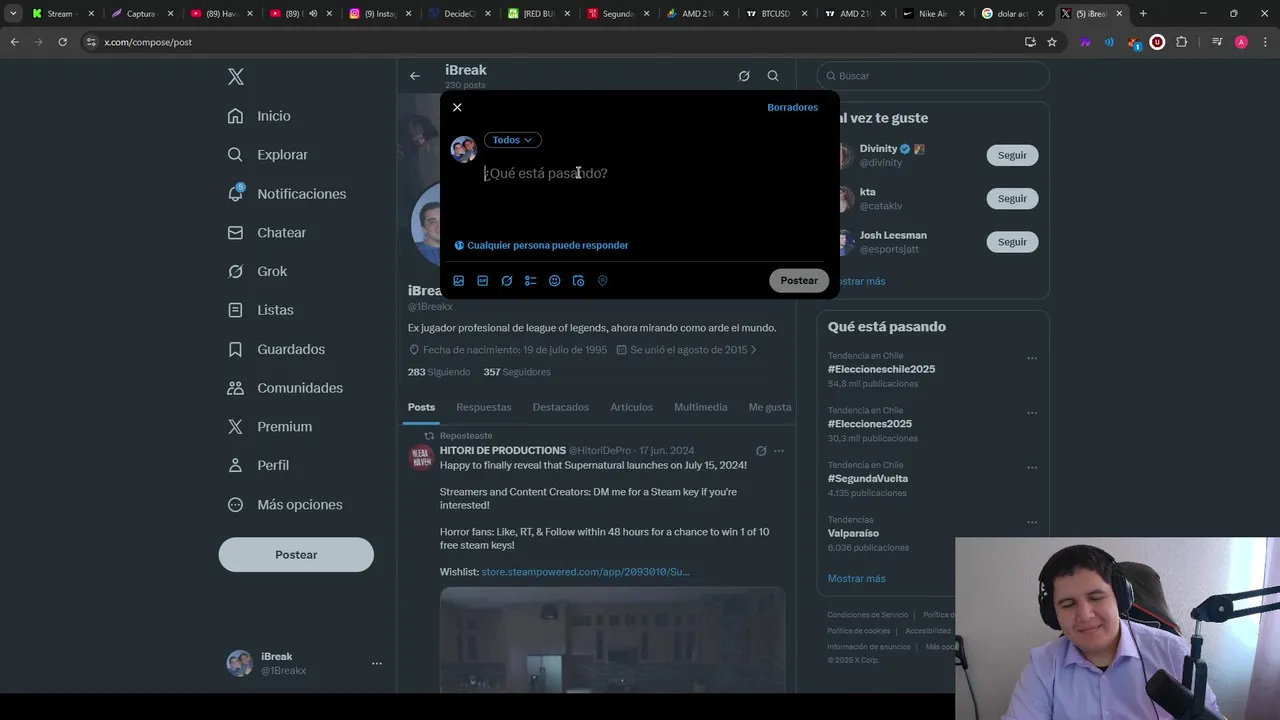Follow Josh Leesman
Image resolution: width=1280 pixels, height=720 pixels.
tap(1012, 242)
